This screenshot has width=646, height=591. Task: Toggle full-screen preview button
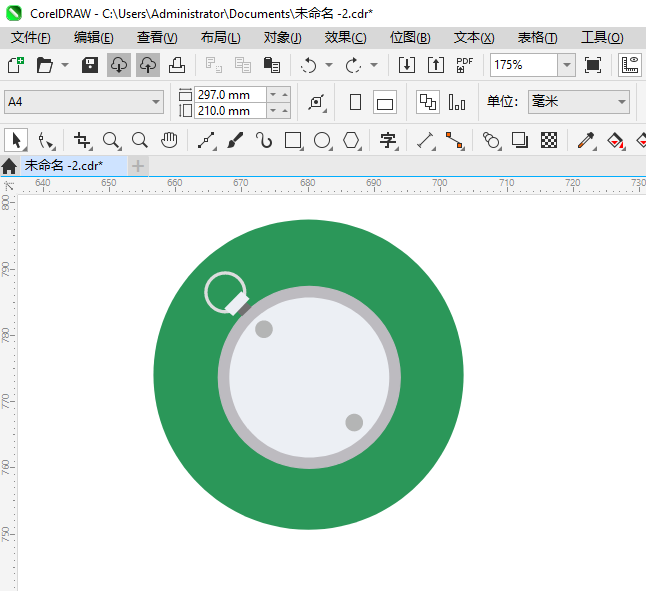[x=593, y=65]
